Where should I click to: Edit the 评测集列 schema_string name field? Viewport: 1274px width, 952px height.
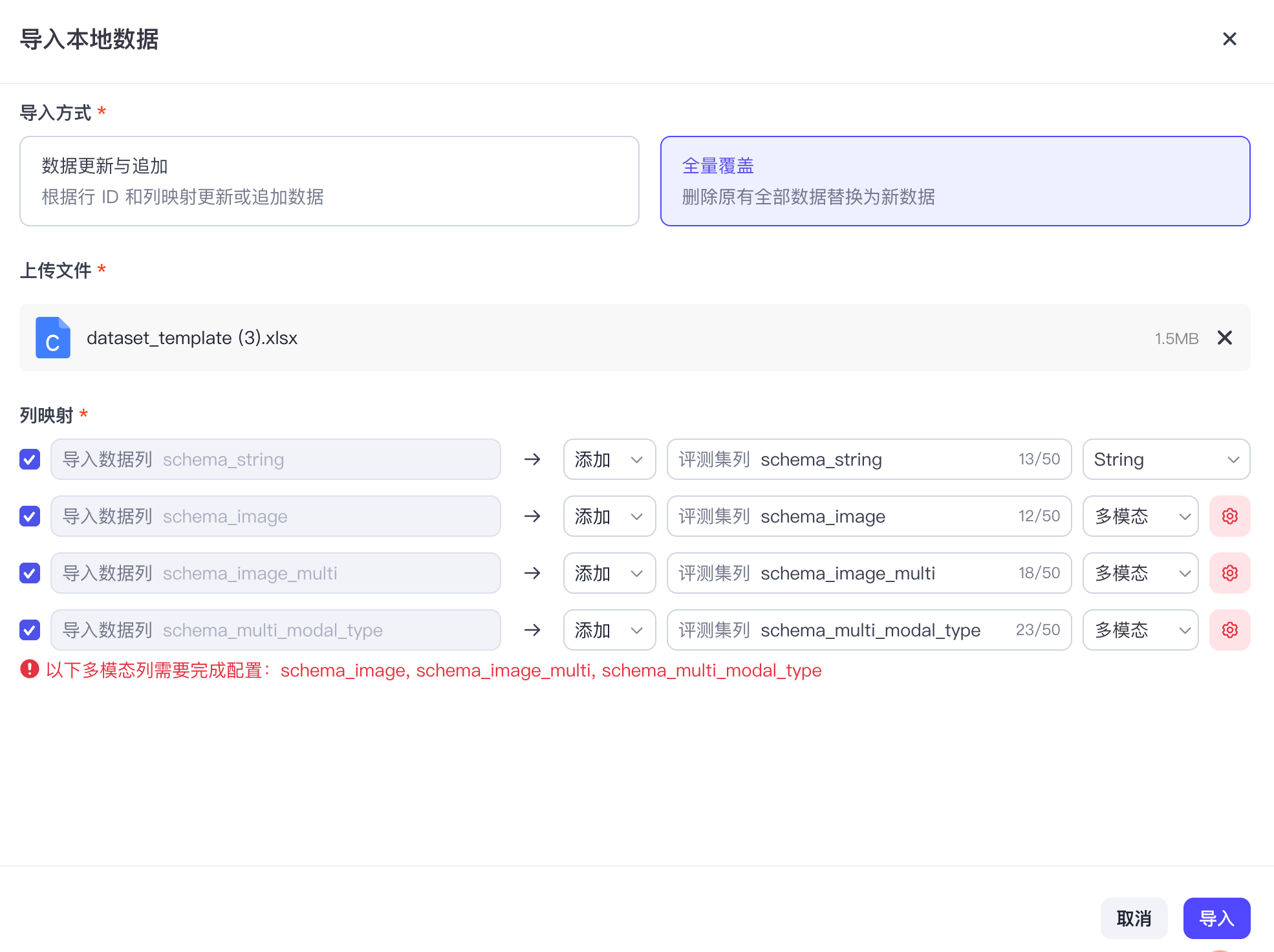(x=869, y=459)
